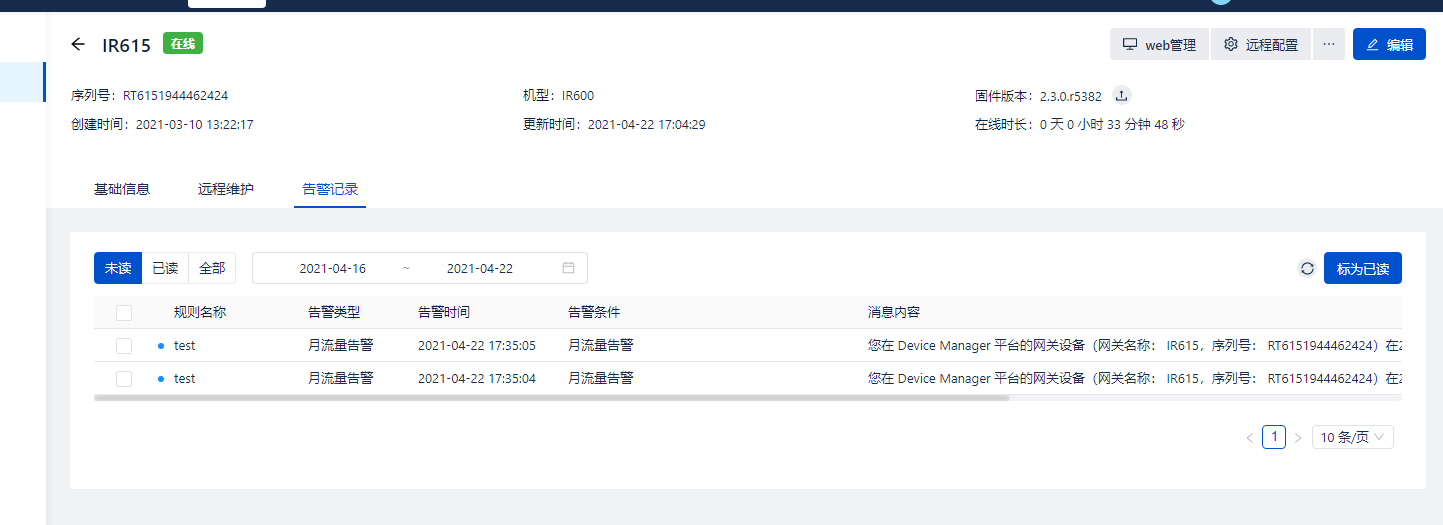The image size is (1443, 525).
Task: Check the first test alarm row checkbox
Action: click(124, 346)
